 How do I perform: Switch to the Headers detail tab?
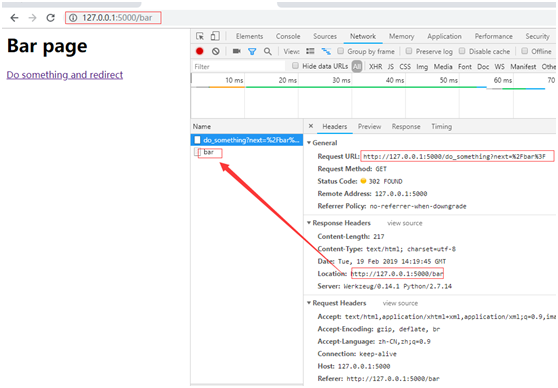(335, 126)
